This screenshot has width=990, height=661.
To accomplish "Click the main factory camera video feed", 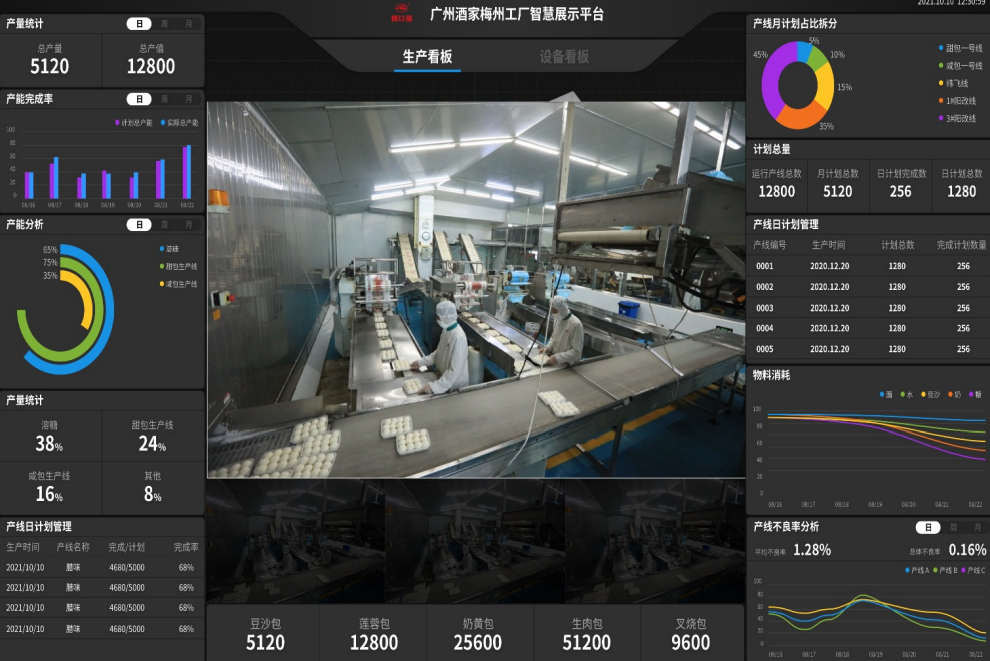I will pos(475,289).
